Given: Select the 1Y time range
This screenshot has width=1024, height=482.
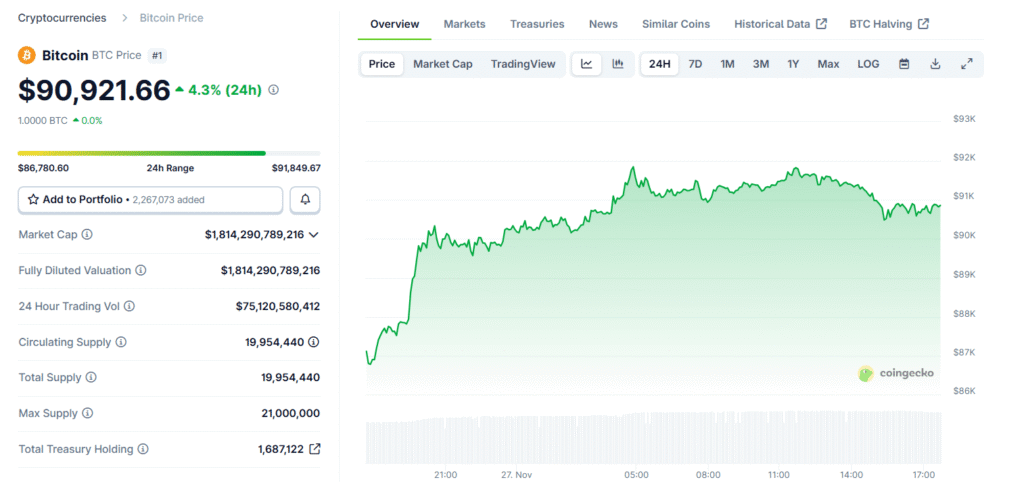Looking at the screenshot, I should [x=793, y=64].
